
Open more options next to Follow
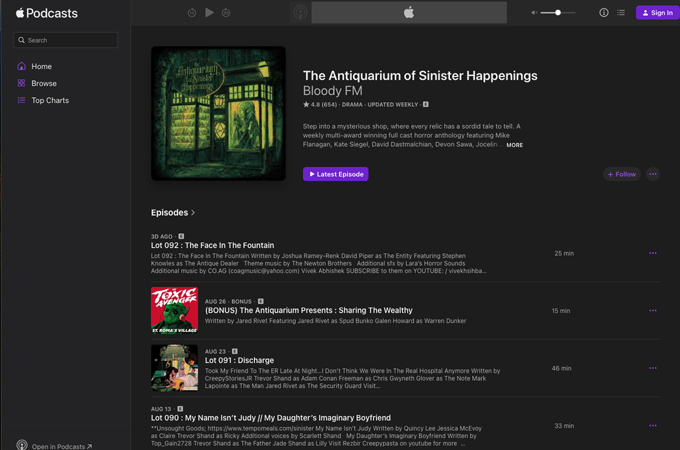[653, 174]
